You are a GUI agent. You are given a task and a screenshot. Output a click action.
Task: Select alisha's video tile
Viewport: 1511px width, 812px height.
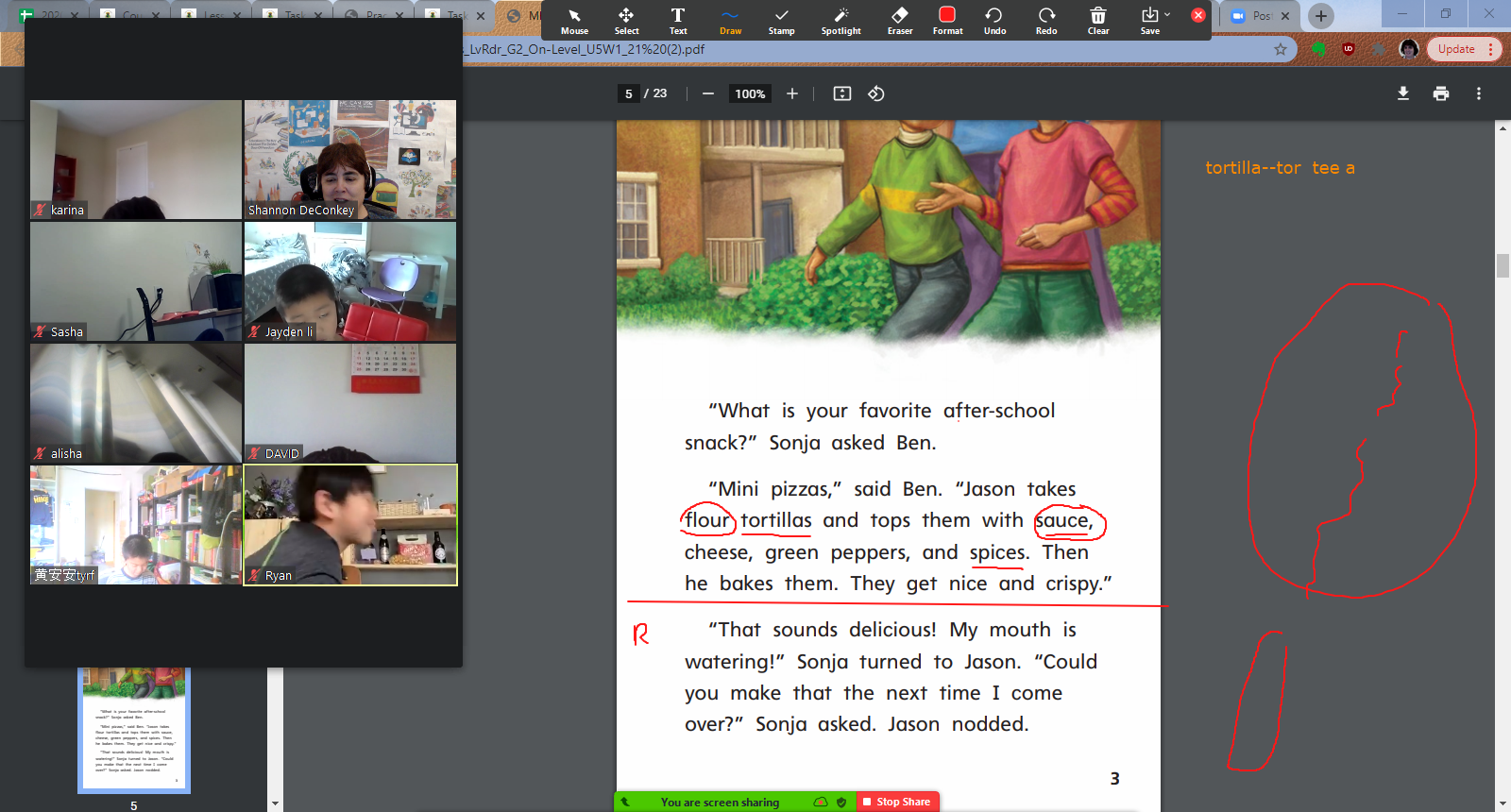pos(136,403)
